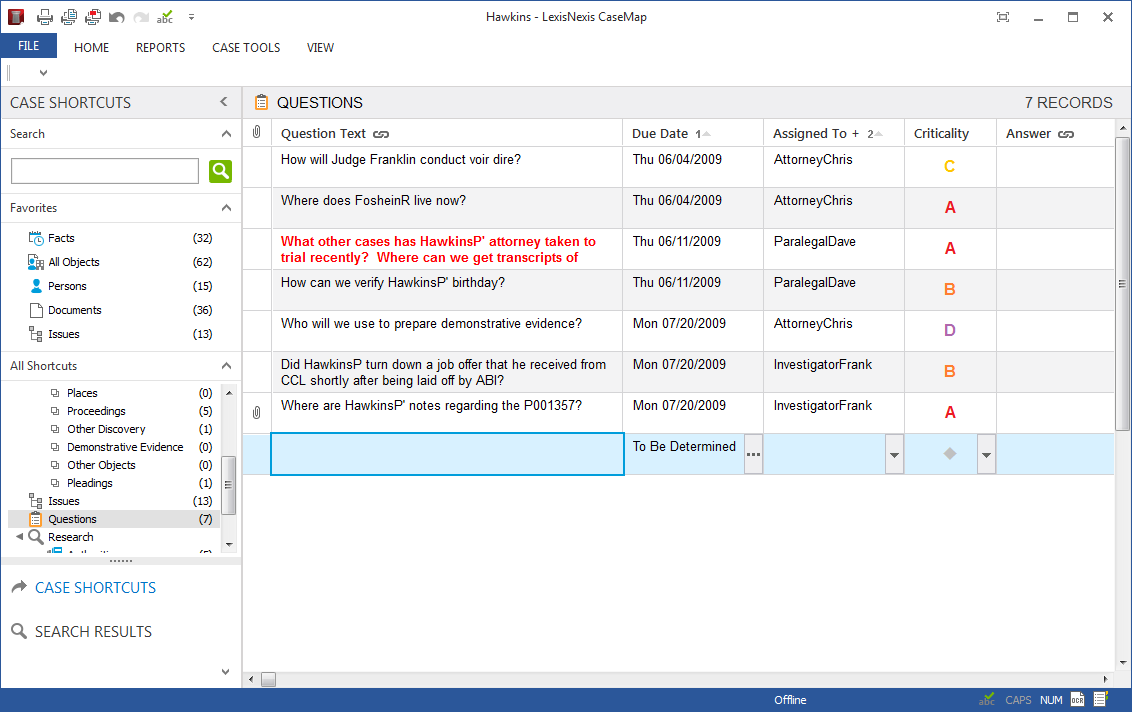Click the Criticality A value for FosheinR question
Viewport: 1132px width, 712px height.
(x=950, y=208)
